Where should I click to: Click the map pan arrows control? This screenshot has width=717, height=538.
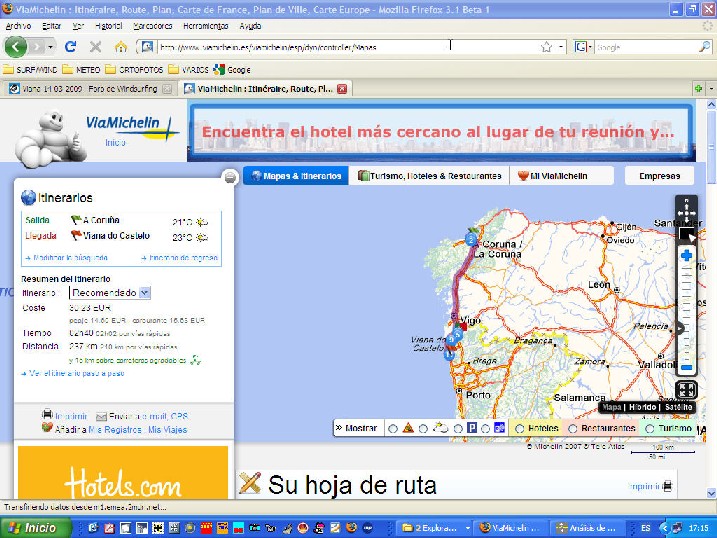click(686, 212)
